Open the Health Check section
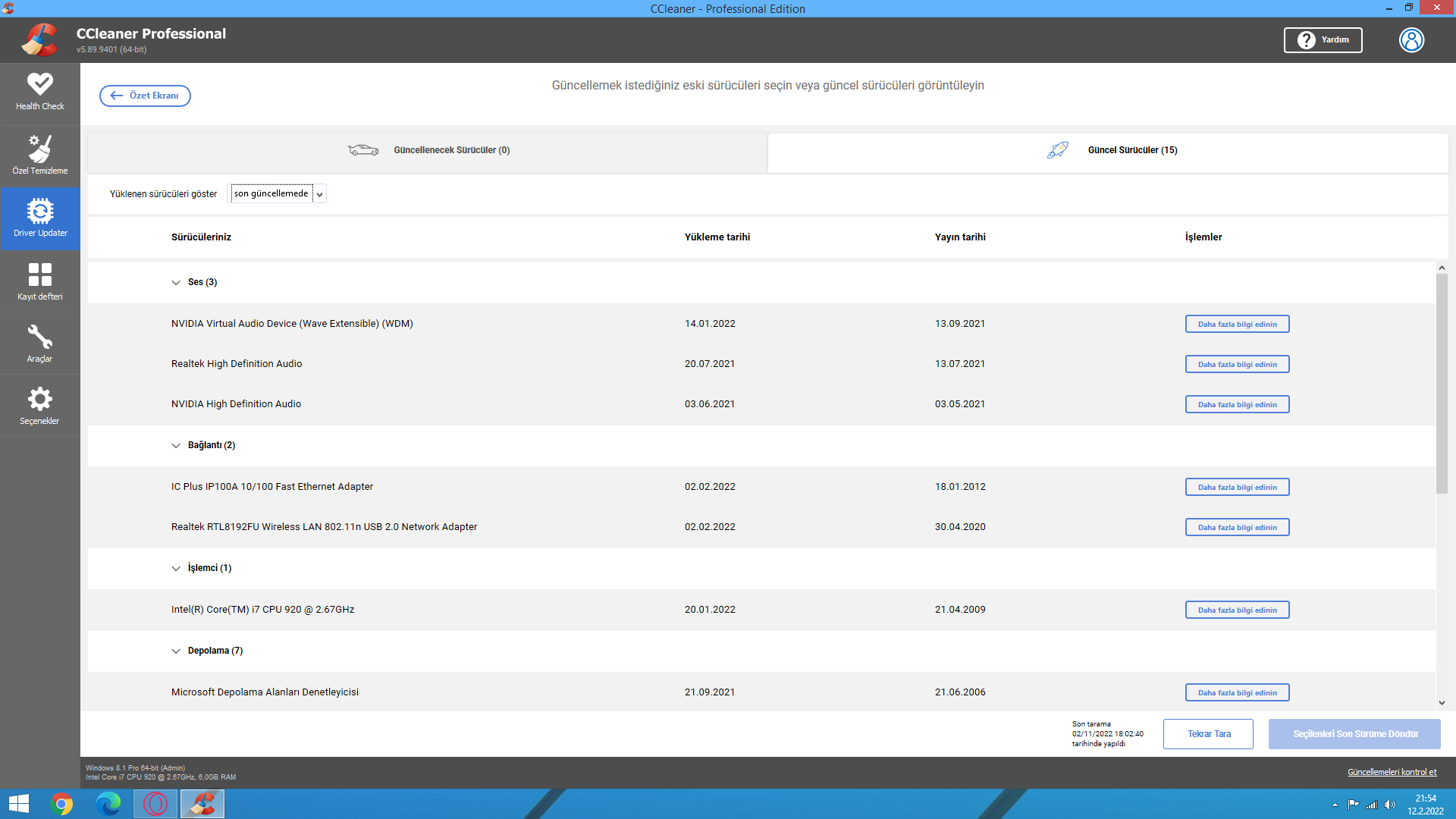Screen dimensions: 1456x819 pos(40,93)
